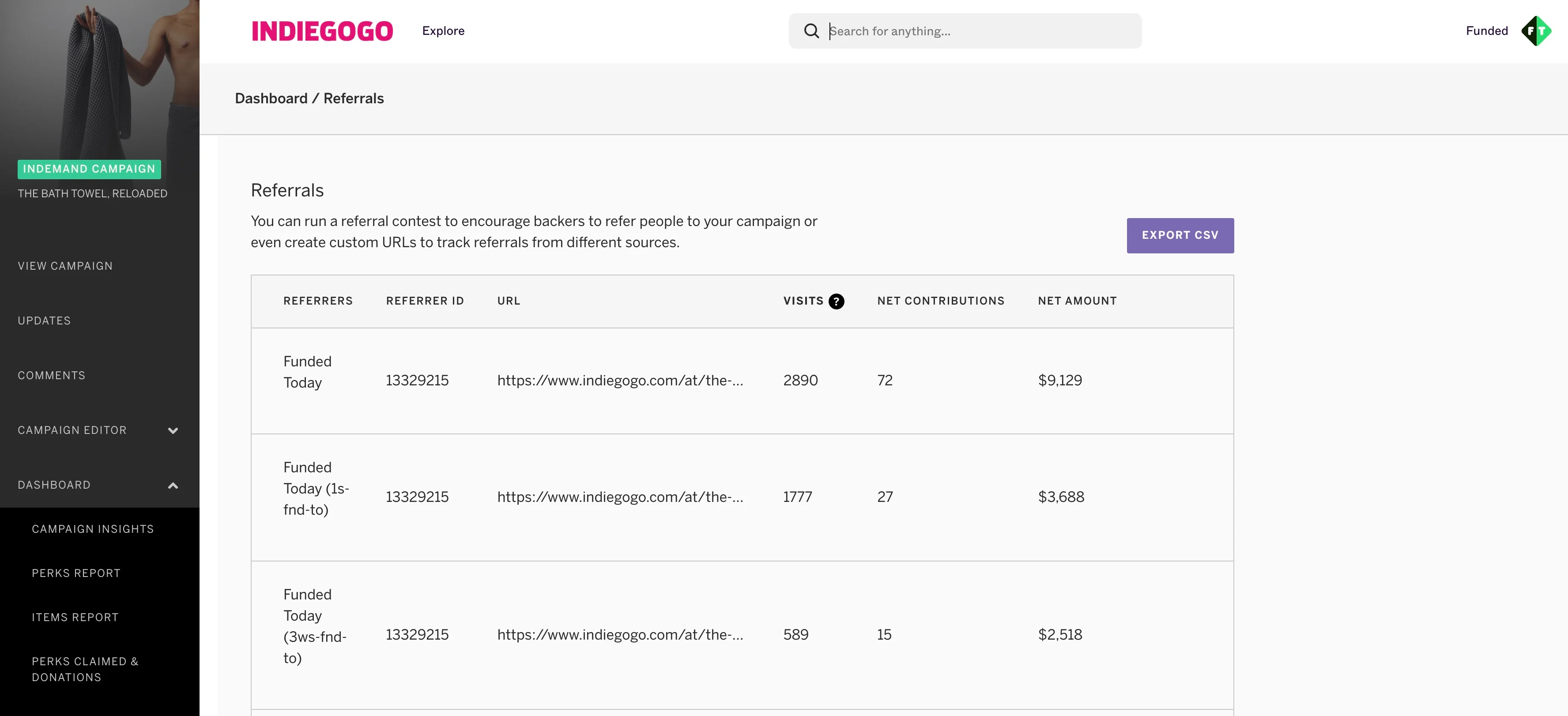
Task: Open Items Report
Action: (x=75, y=618)
